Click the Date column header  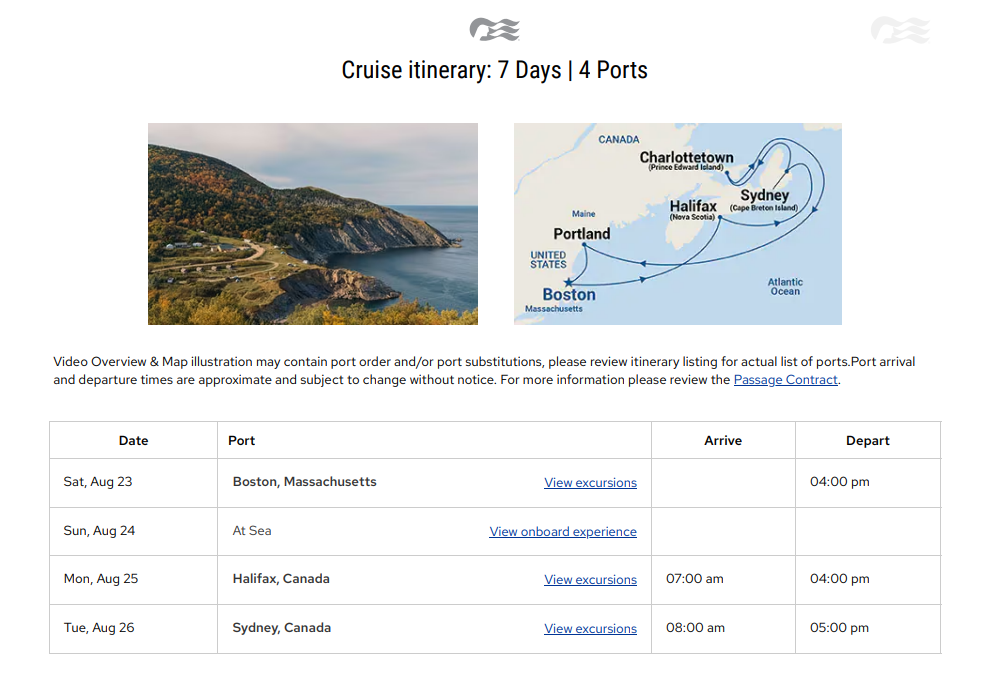pos(133,440)
